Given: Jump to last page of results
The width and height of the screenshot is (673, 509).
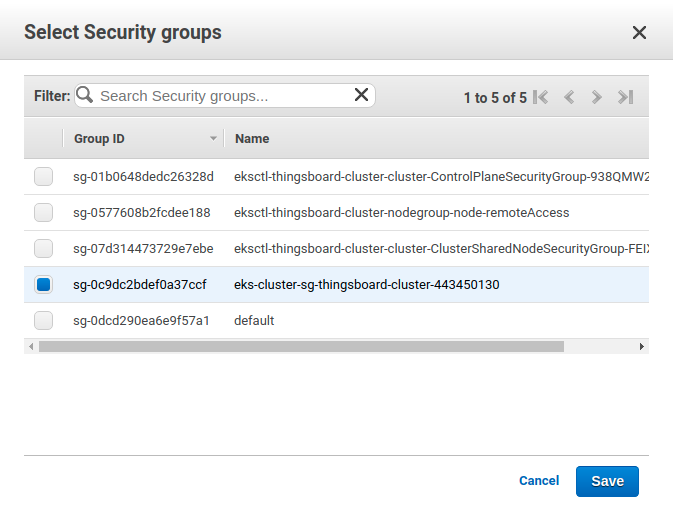Looking at the screenshot, I should coord(626,97).
